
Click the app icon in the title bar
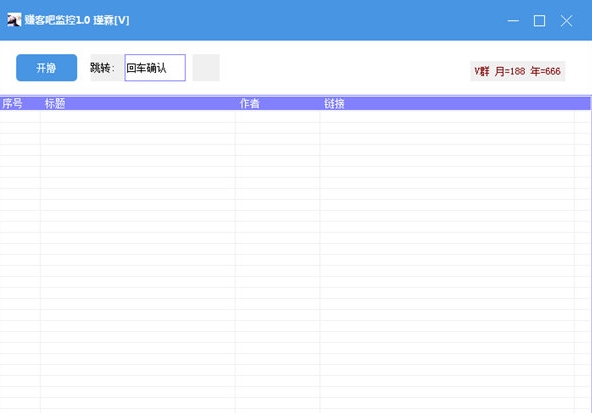[x=14, y=20]
